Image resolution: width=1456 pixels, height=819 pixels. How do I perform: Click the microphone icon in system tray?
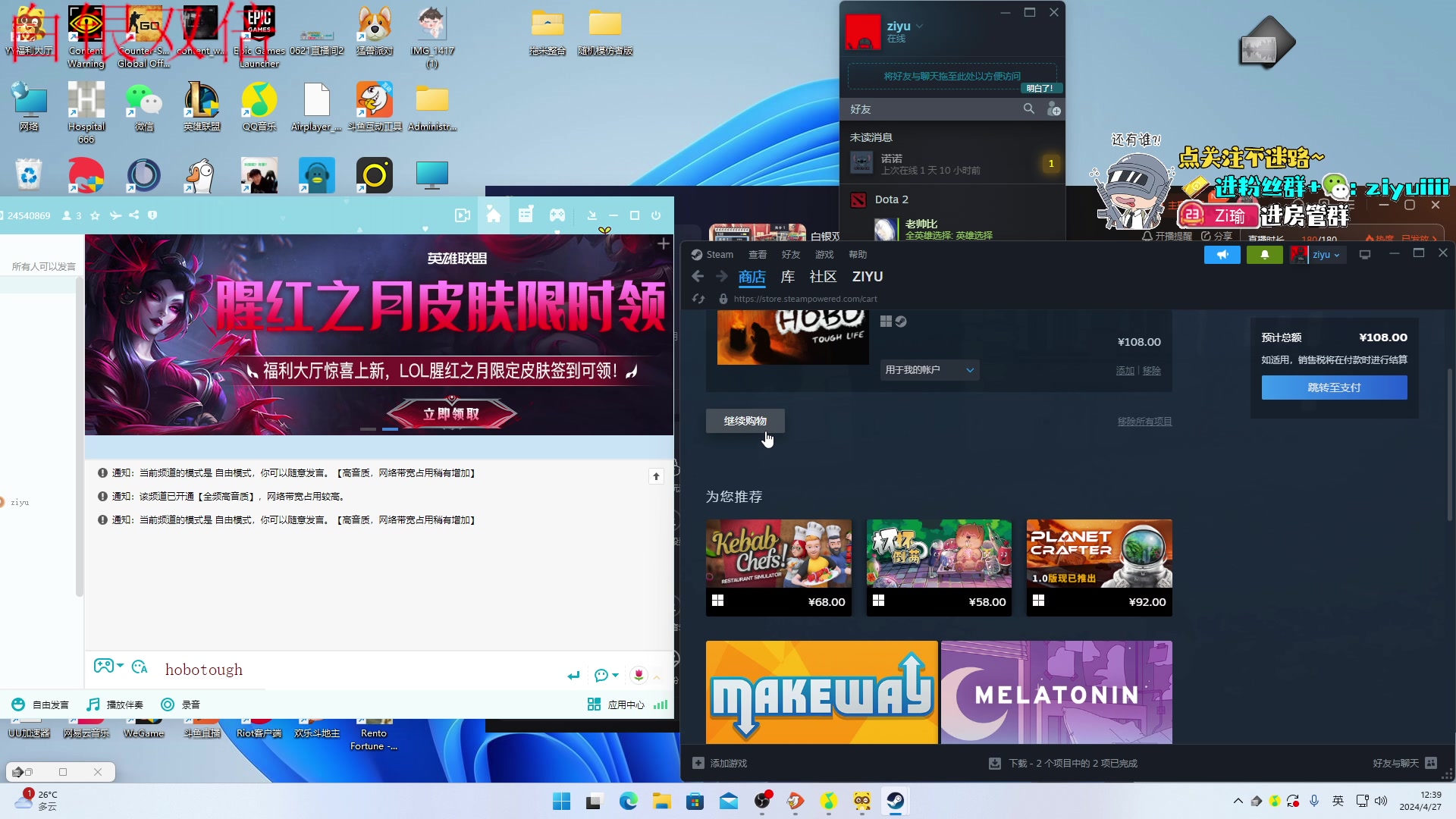tap(1314, 801)
